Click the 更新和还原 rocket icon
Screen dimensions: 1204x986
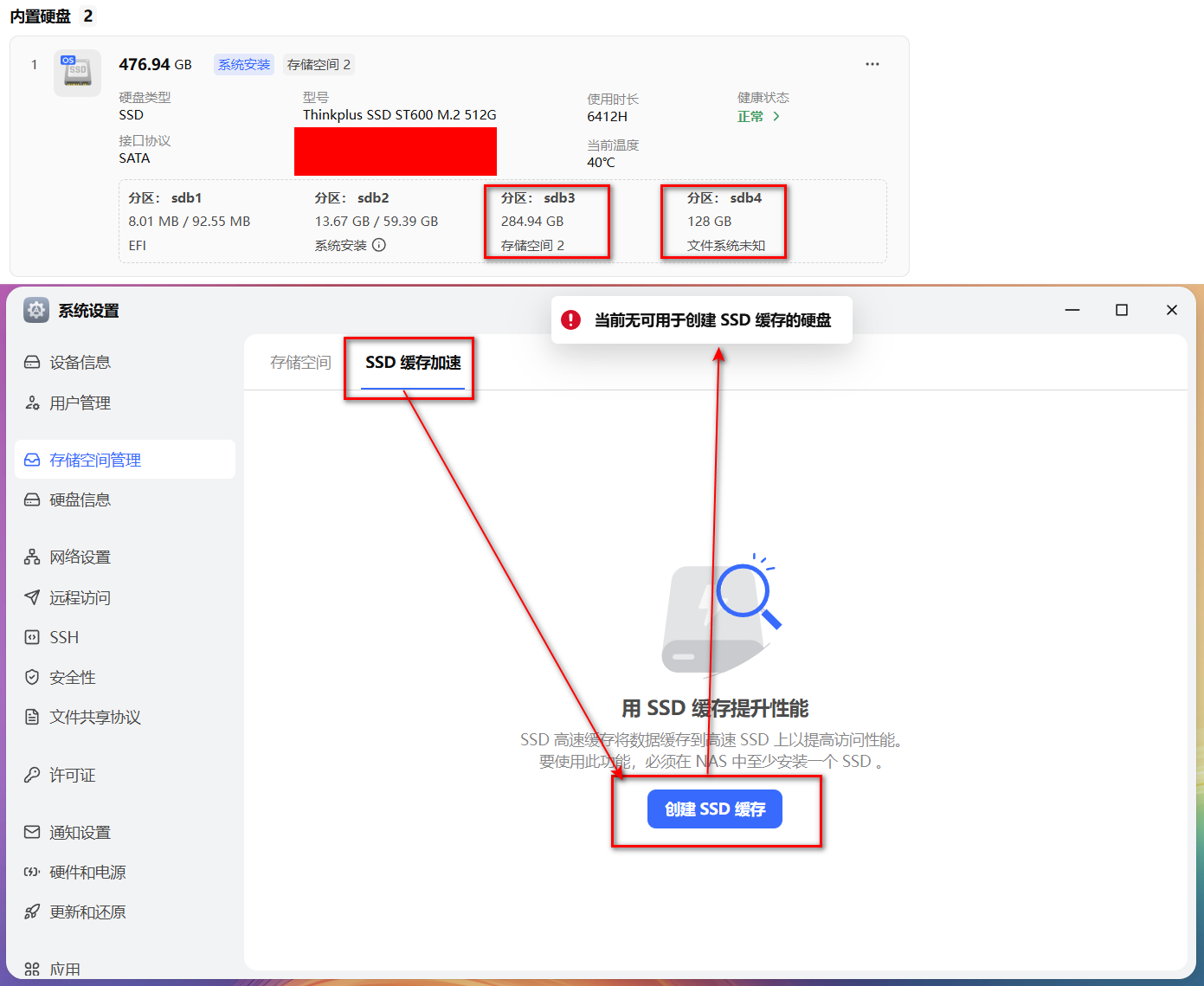(x=32, y=912)
